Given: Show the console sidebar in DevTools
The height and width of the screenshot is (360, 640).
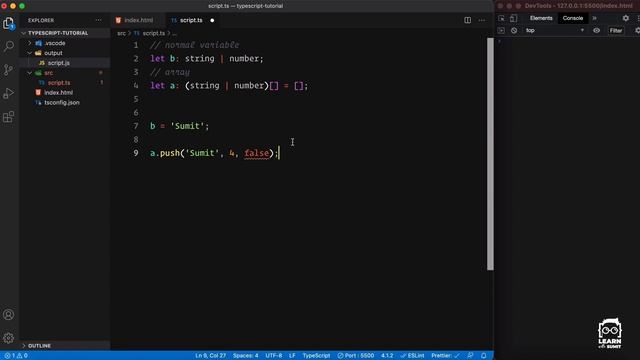Looking at the screenshot, I should (x=501, y=31).
